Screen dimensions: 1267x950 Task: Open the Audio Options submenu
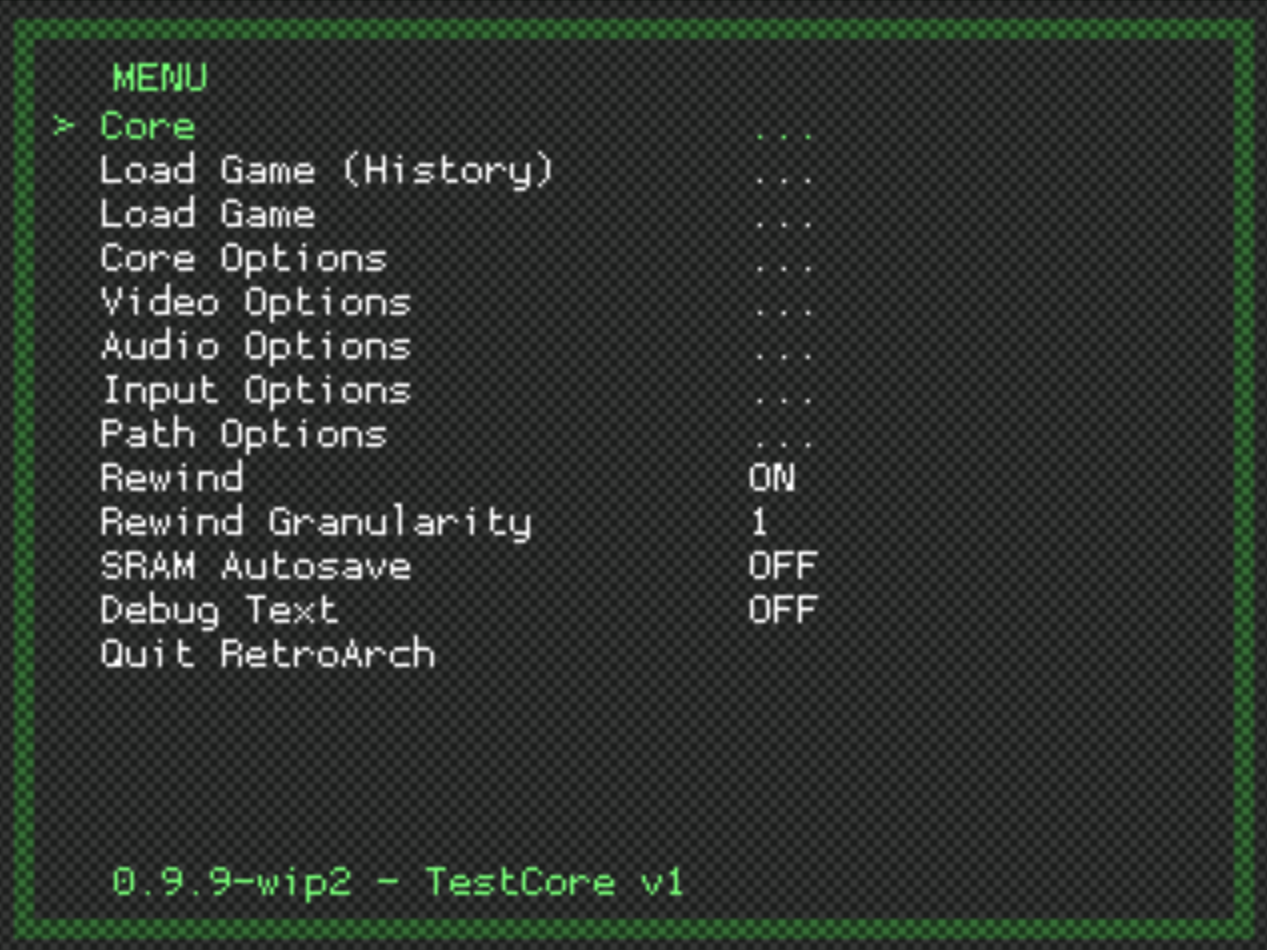255,347
